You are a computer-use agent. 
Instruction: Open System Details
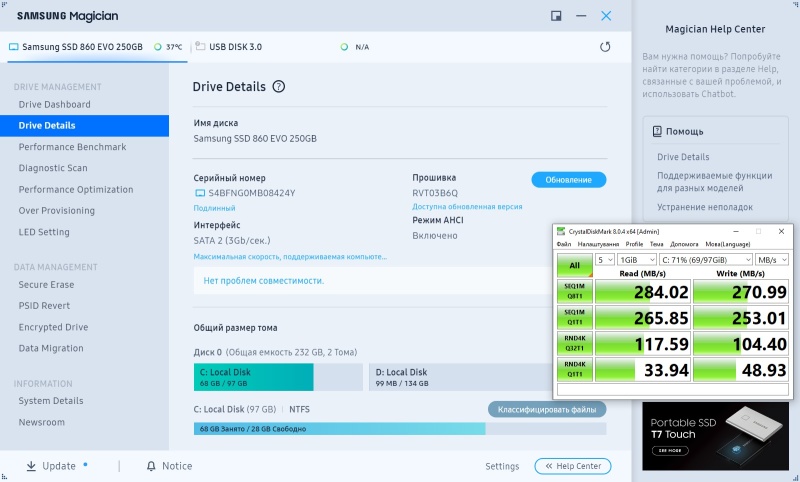51,401
